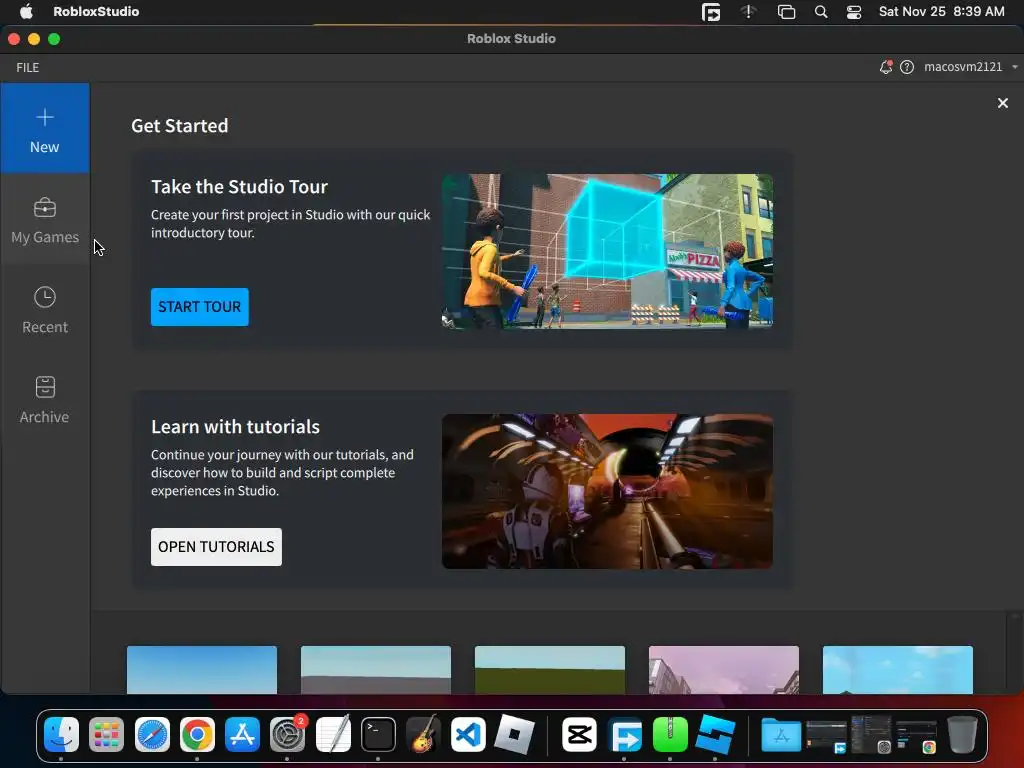Select the pink city template thumbnail

click(724, 670)
